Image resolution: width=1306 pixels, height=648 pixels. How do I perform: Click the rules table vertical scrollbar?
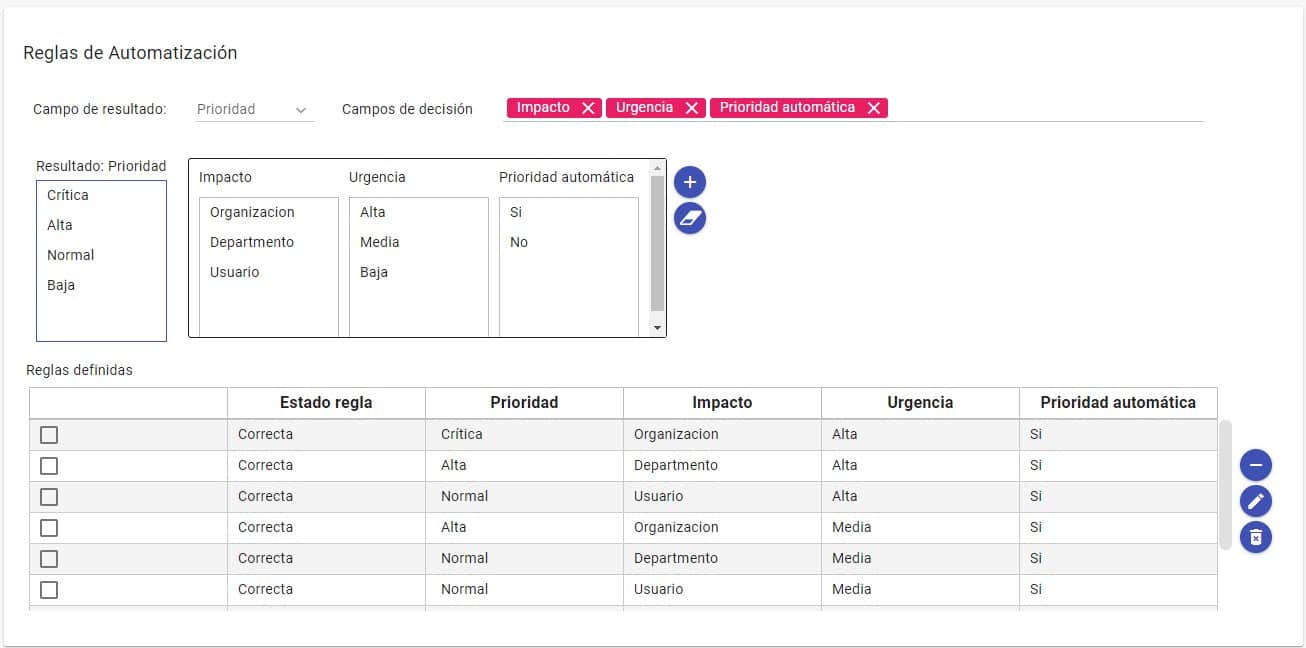coord(1225,484)
